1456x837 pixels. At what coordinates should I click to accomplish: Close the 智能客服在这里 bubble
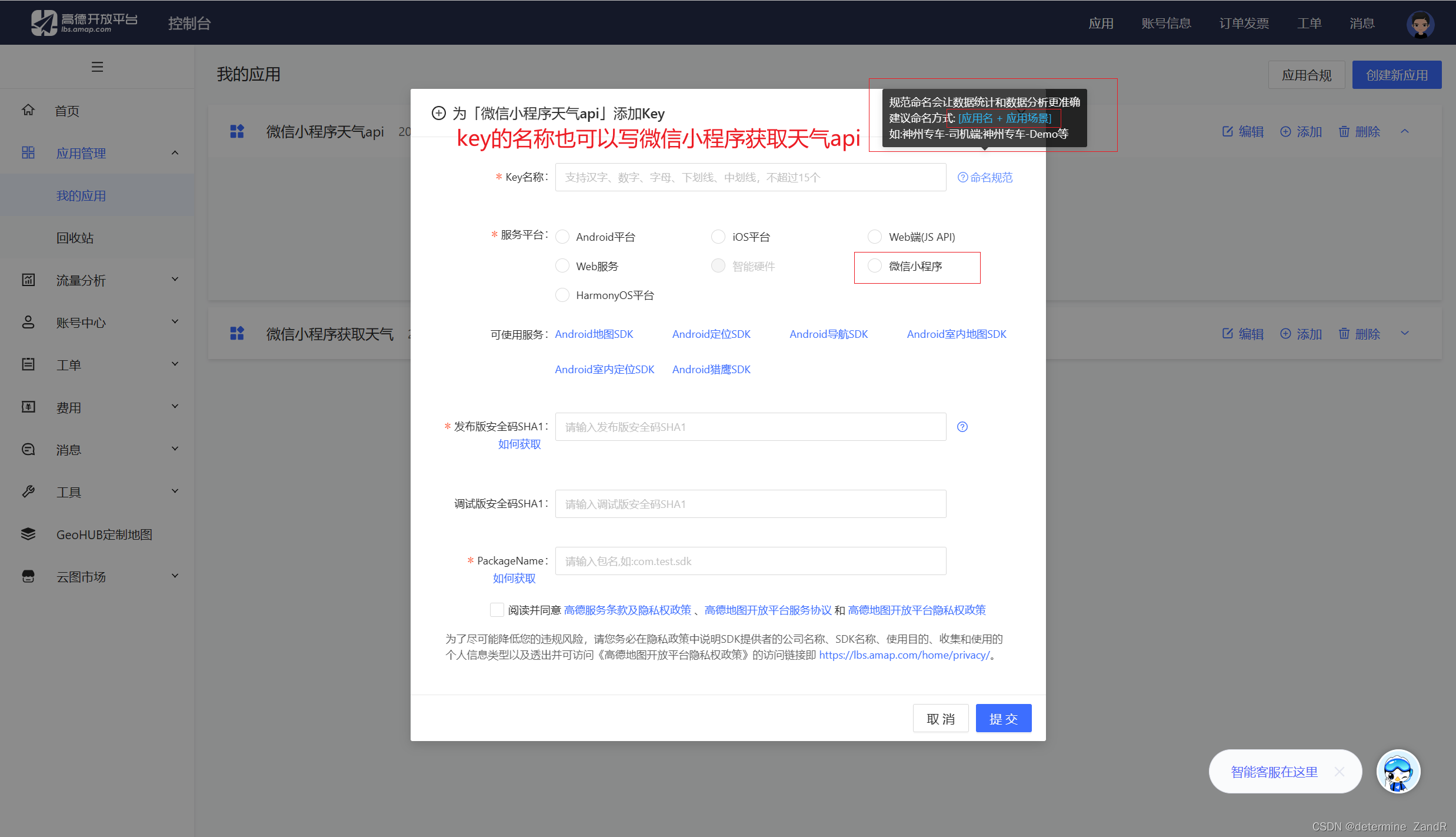(1340, 771)
